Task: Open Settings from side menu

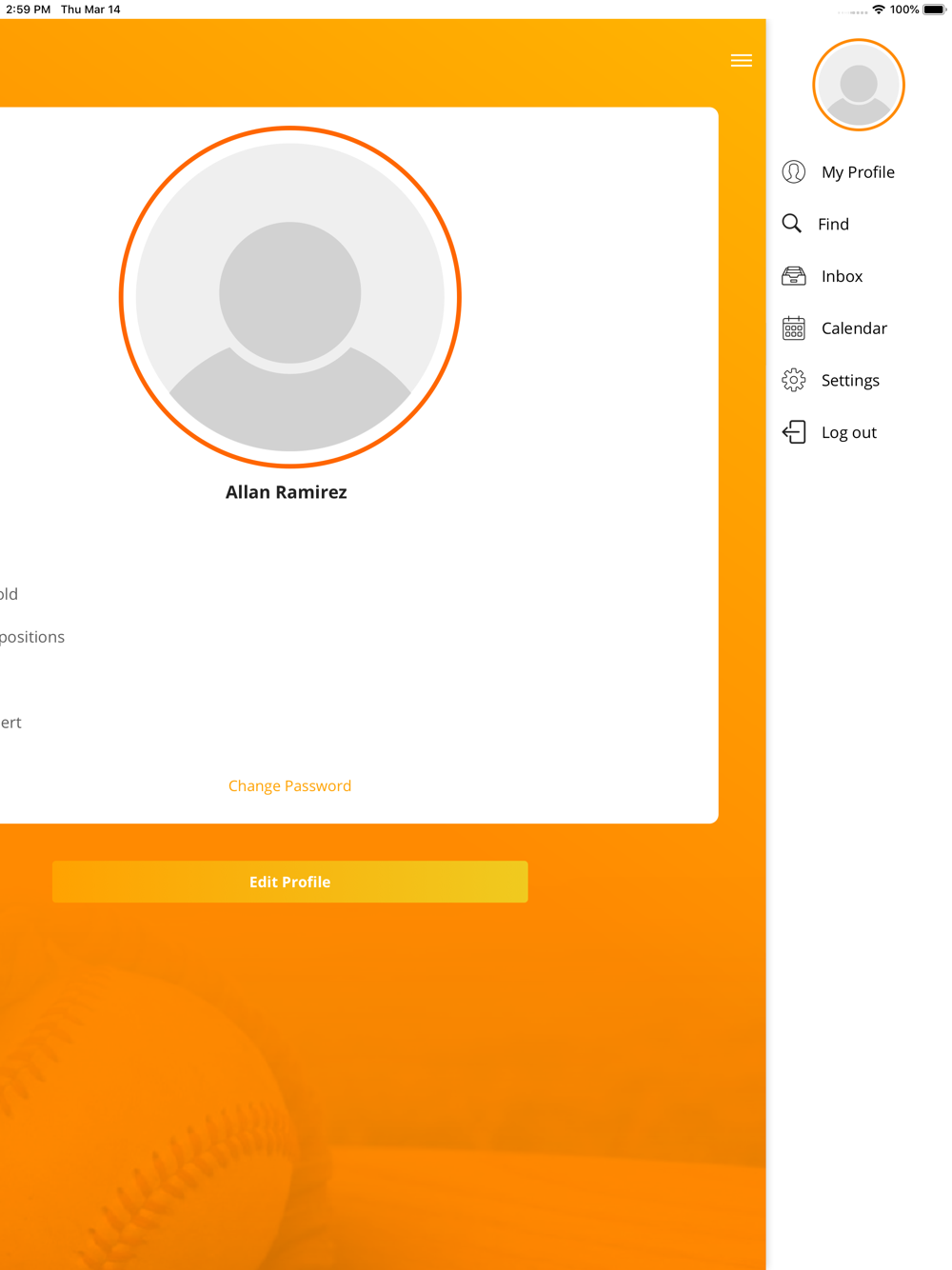Action: pyautogui.click(x=850, y=381)
